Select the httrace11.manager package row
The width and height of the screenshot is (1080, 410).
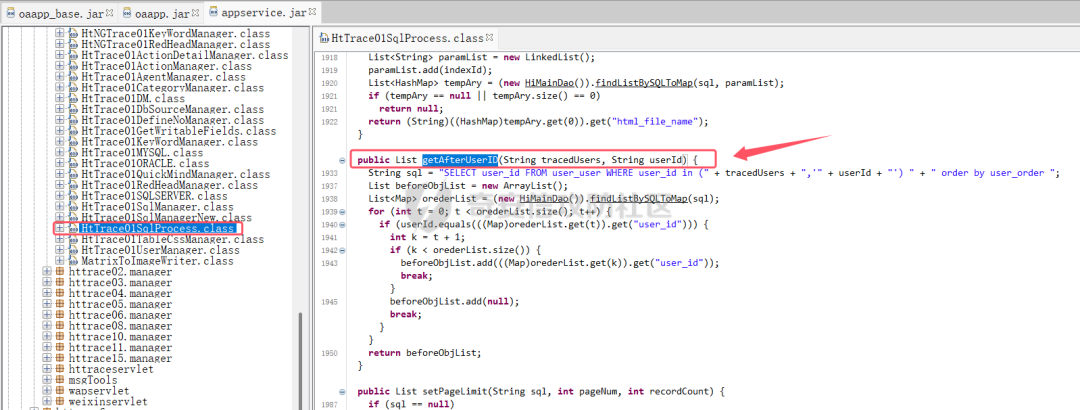pos(121,348)
